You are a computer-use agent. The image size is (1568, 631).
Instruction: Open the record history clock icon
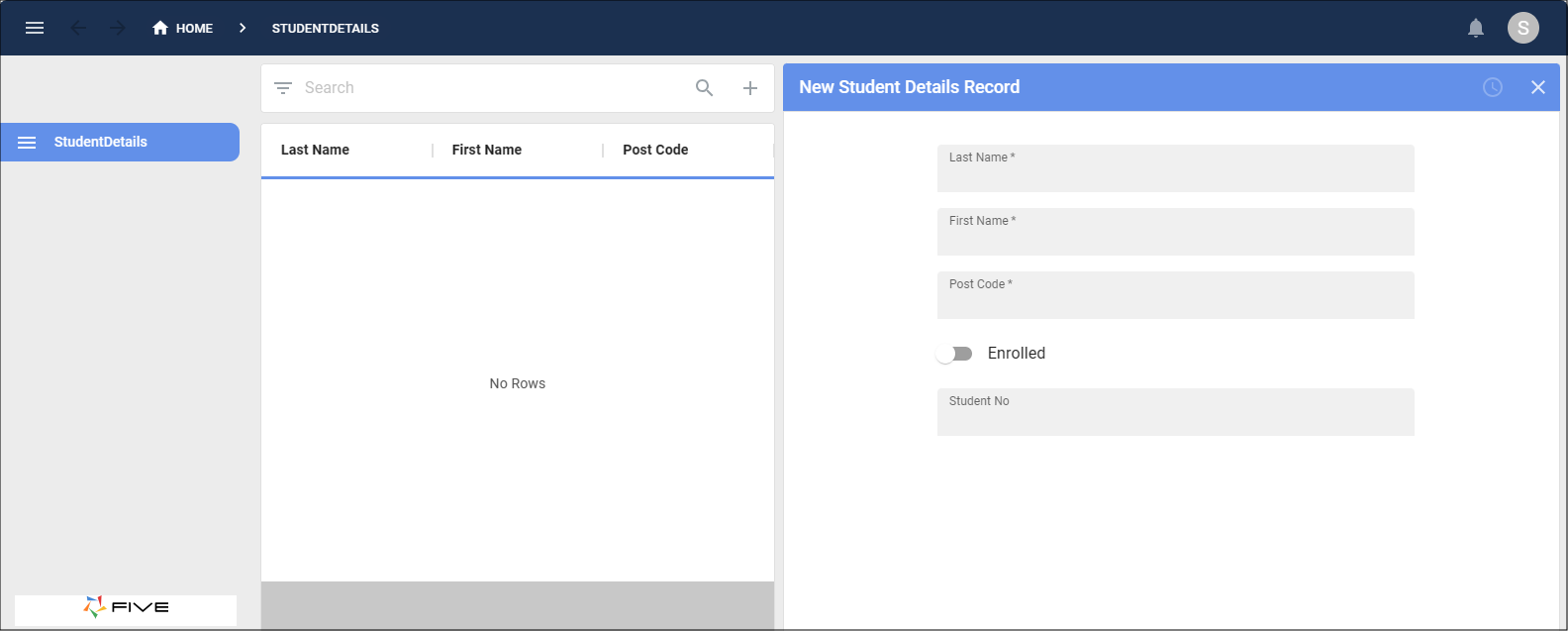(x=1493, y=87)
